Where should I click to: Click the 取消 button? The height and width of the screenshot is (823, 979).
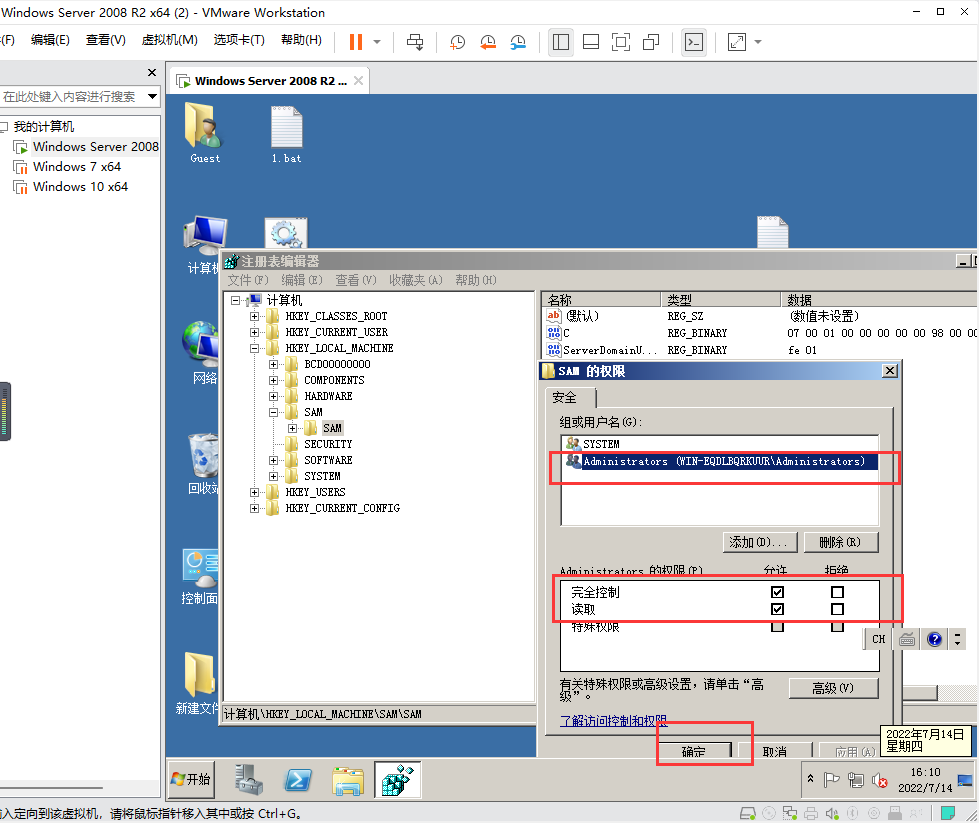pos(775,751)
